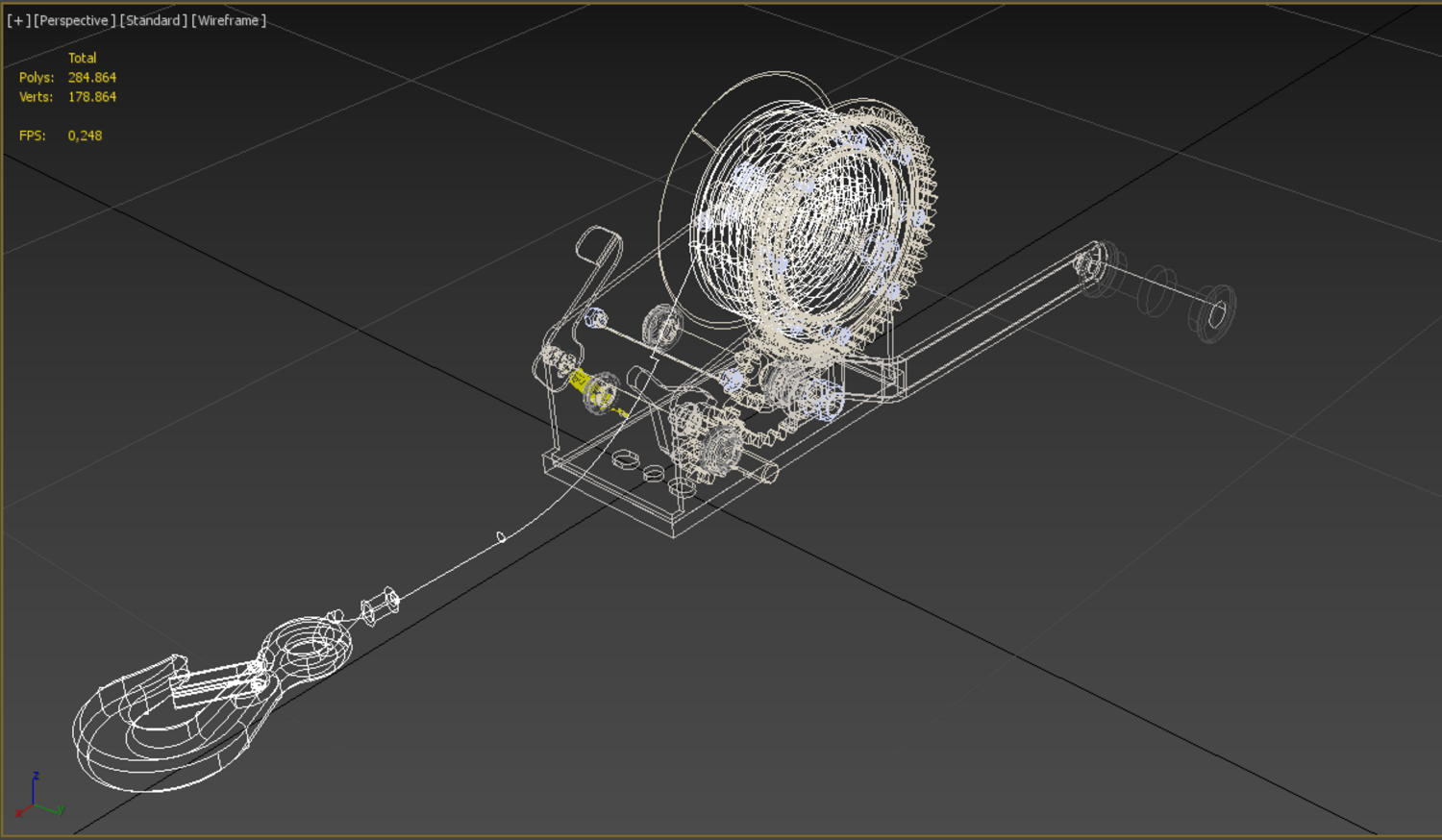The image size is (1442, 840).
Task: Open the [Wireframe] shading mode menu
Action: point(229,20)
